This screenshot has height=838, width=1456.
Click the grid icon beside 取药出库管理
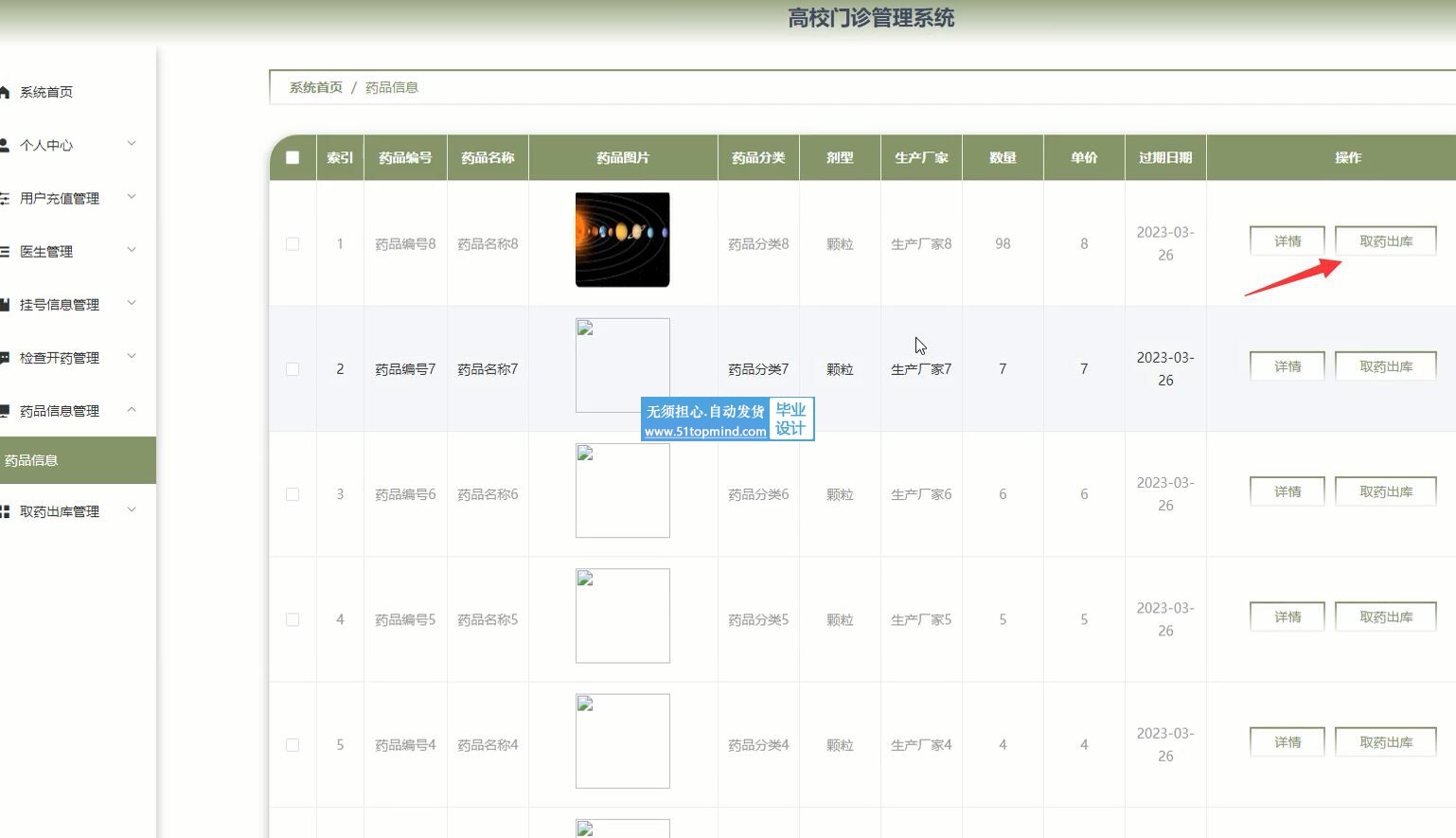4,511
